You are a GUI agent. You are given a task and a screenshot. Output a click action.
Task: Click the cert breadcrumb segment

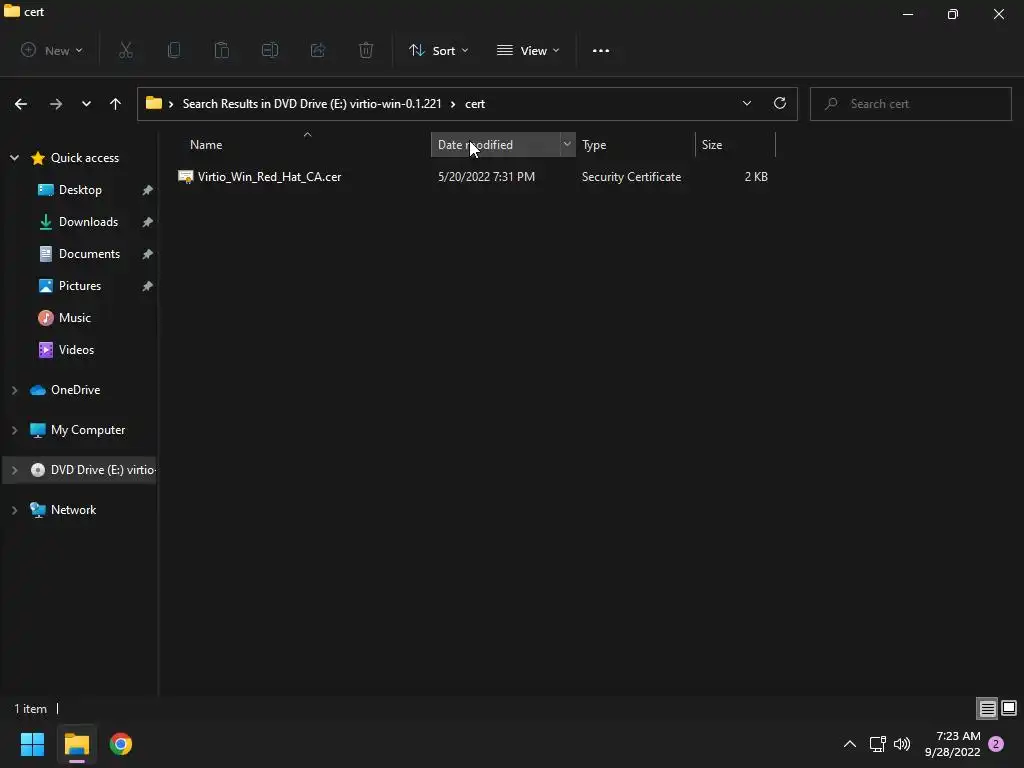[x=475, y=104]
